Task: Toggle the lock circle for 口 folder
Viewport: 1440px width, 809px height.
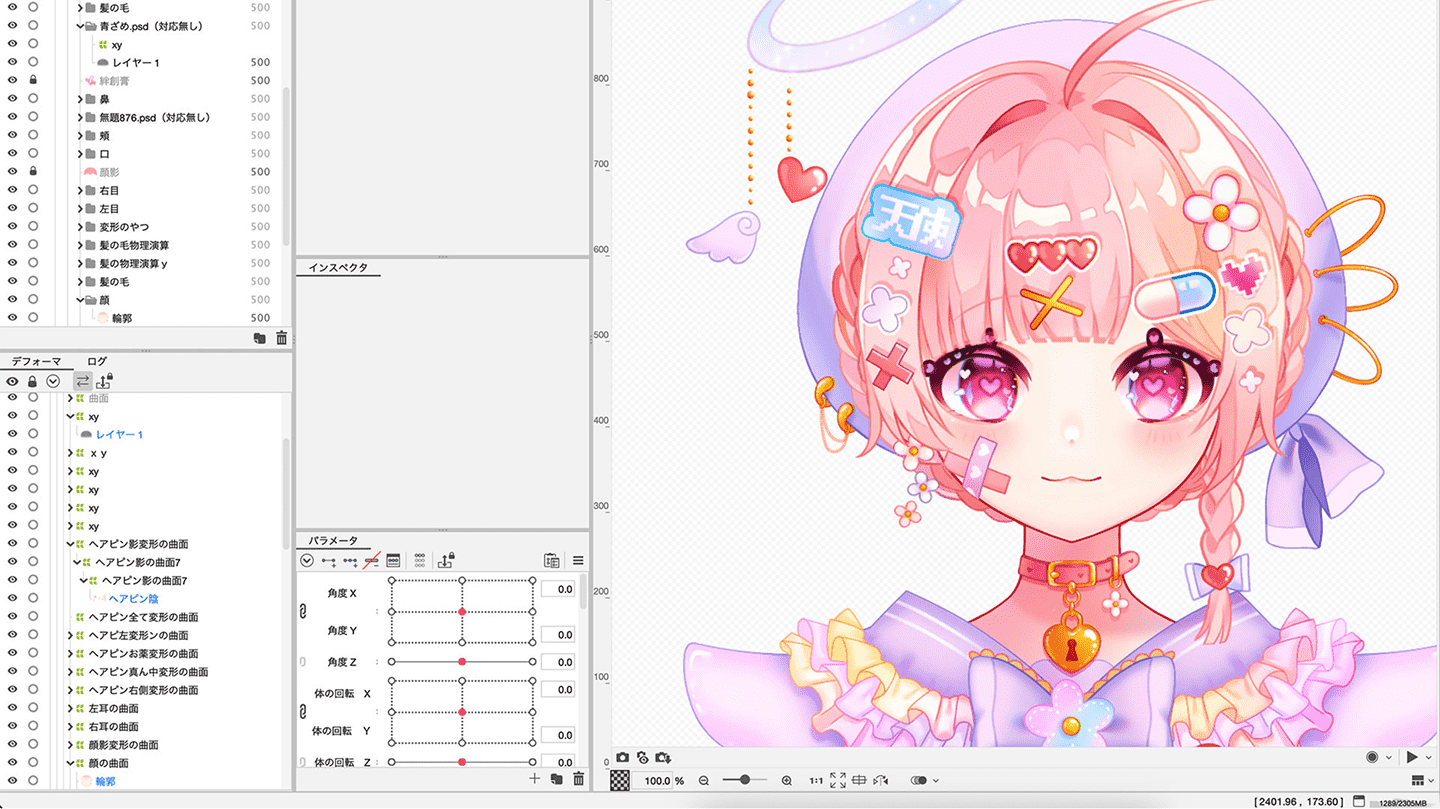Action: click(33, 153)
